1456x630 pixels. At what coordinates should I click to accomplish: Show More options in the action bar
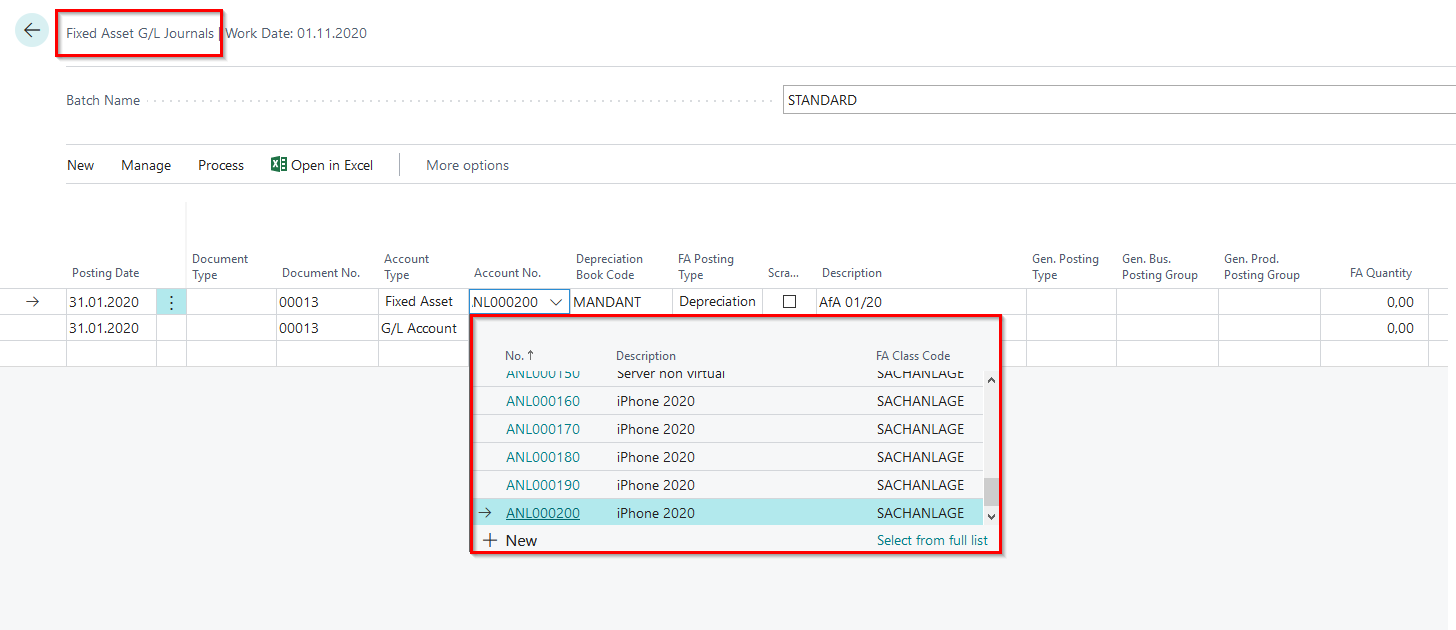tap(467, 165)
